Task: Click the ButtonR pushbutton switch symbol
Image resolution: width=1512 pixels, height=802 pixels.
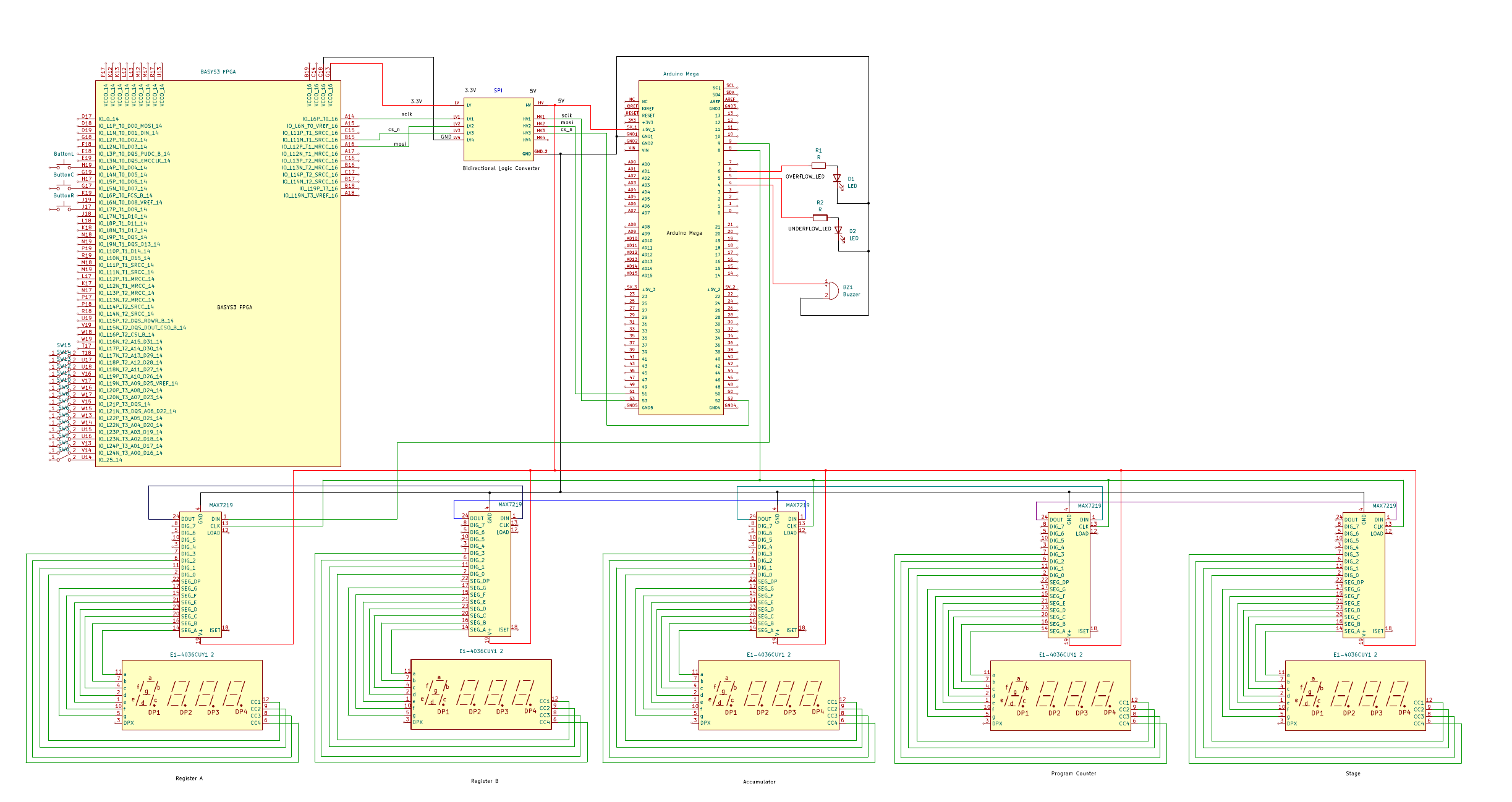Action: (x=64, y=208)
